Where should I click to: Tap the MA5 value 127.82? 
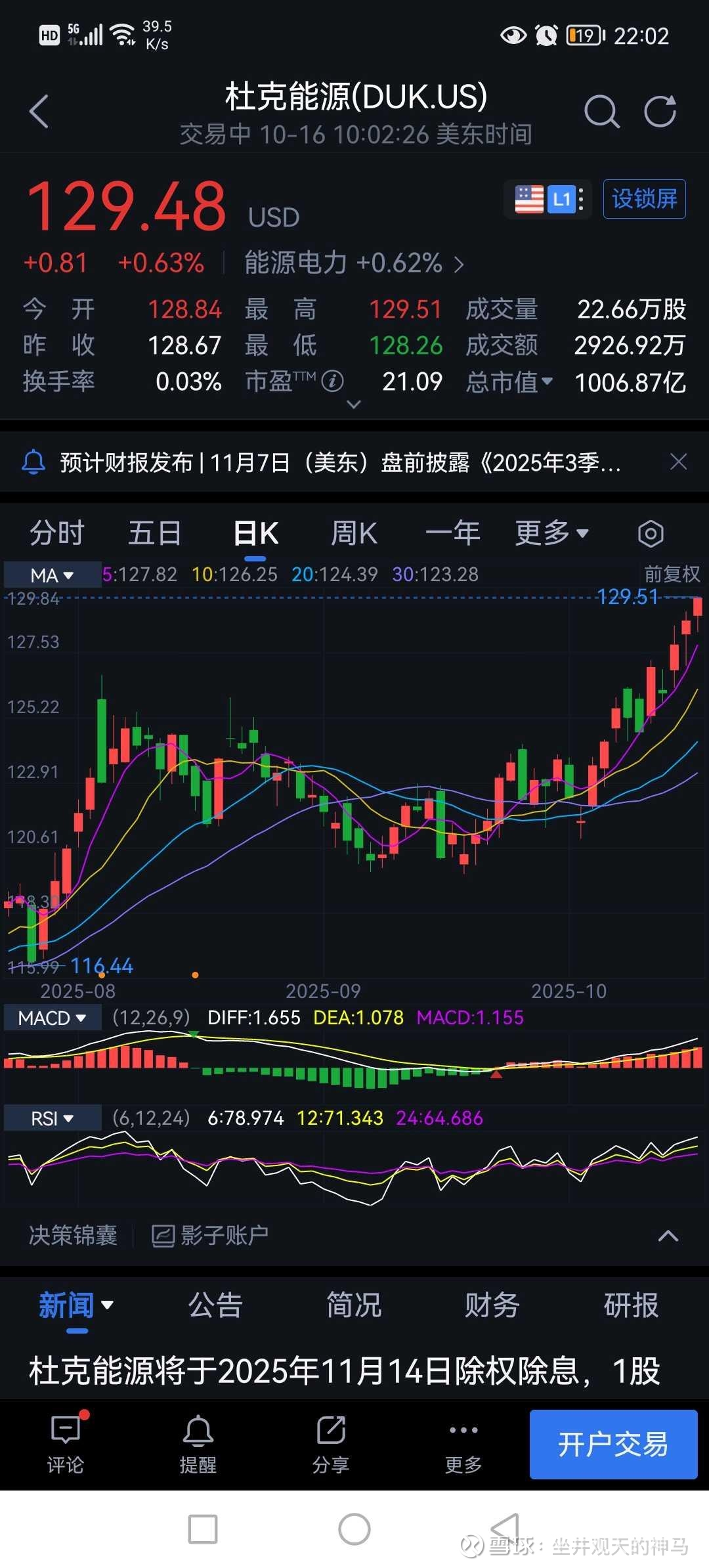tap(140, 575)
